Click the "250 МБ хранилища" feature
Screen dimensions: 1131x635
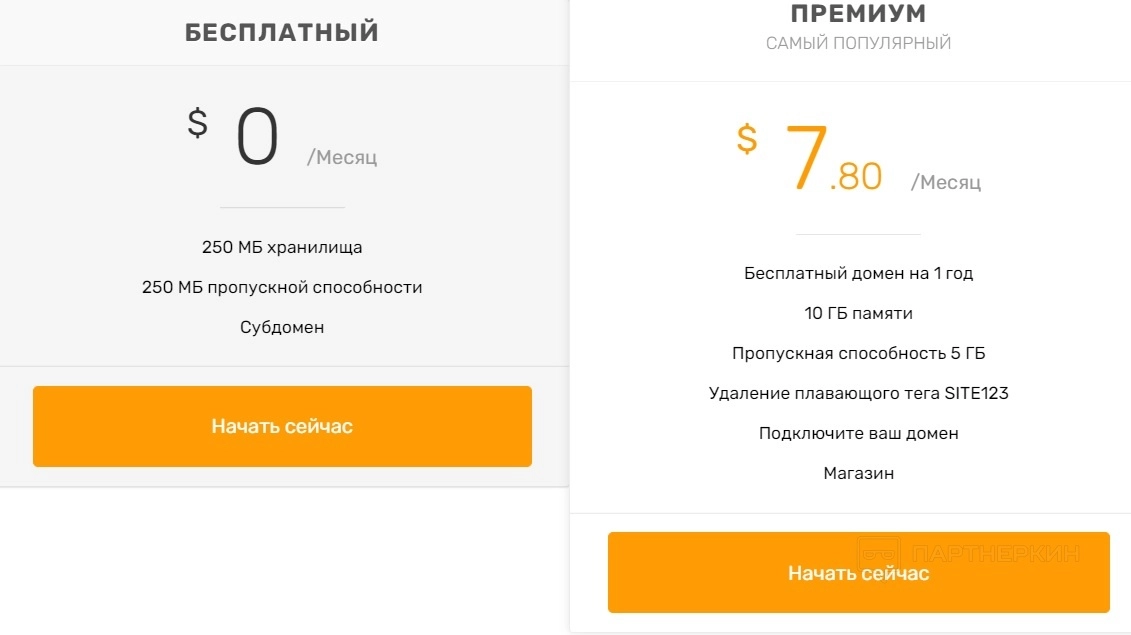[282, 247]
